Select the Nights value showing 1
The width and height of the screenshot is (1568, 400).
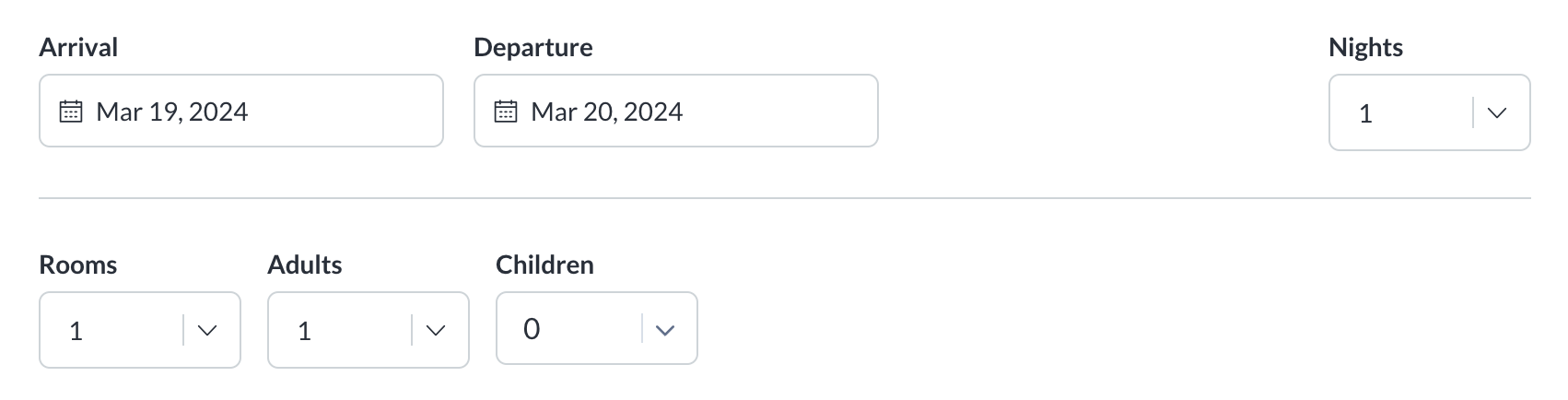(x=1366, y=113)
